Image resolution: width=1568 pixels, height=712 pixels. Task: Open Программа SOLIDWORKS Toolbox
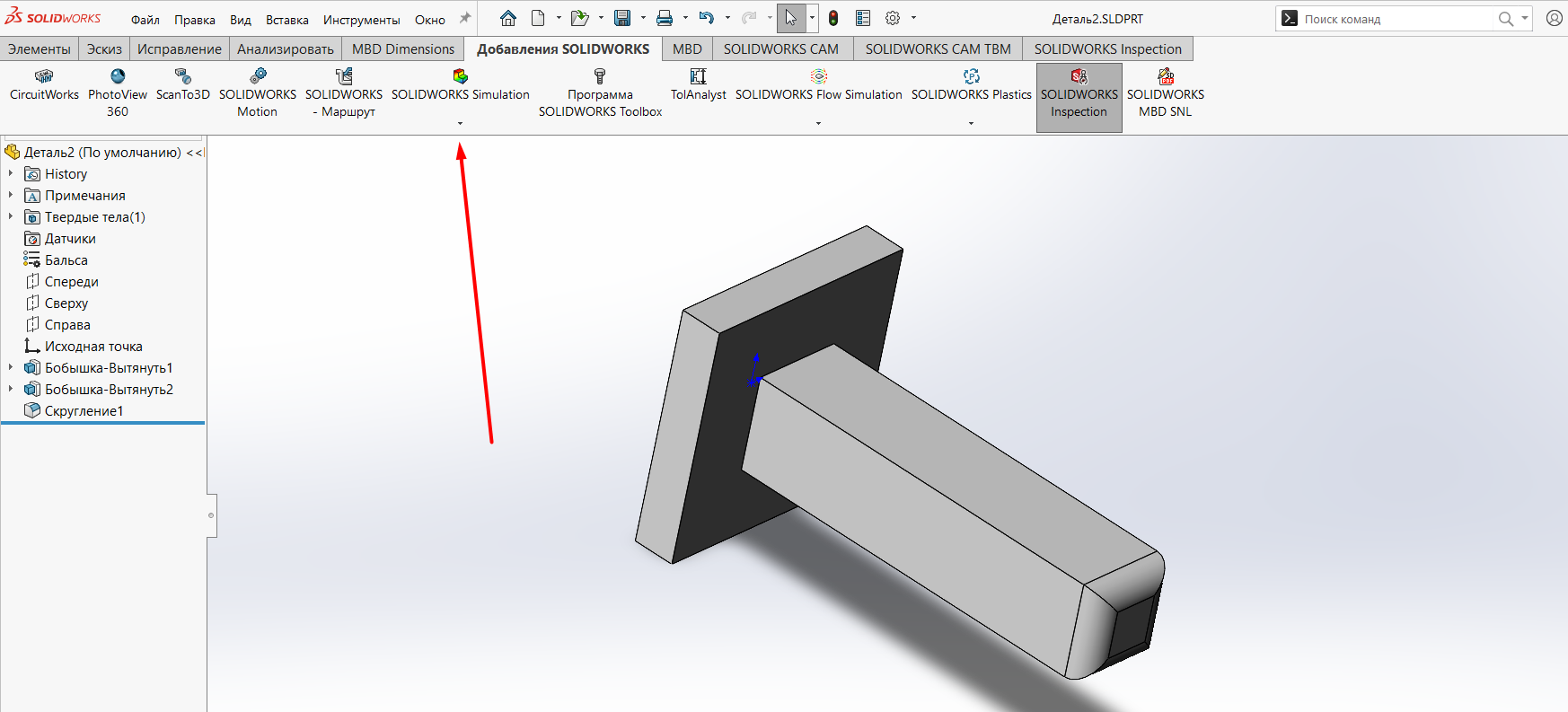600,93
